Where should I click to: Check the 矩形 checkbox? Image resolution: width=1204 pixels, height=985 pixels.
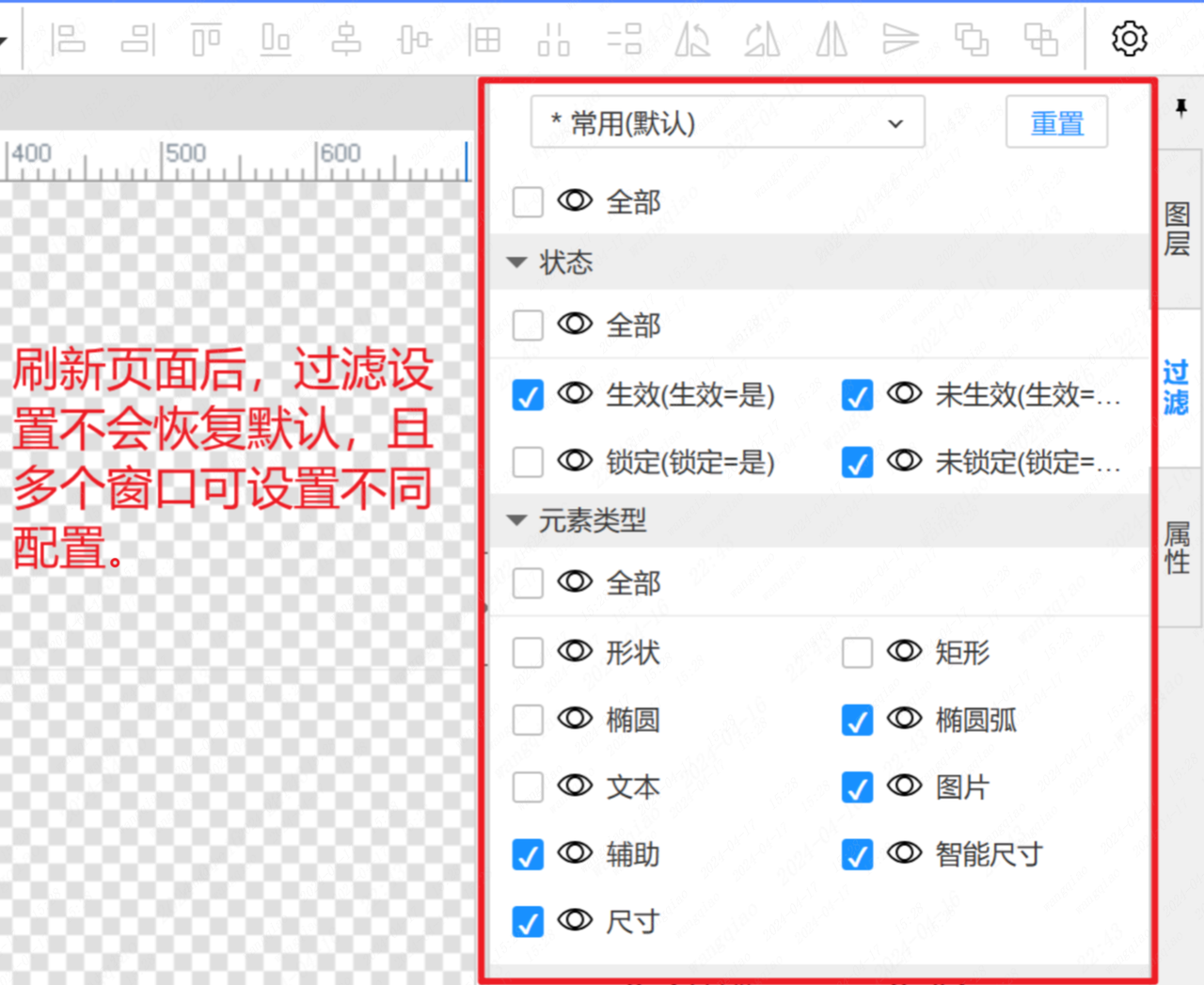click(x=857, y=652)
